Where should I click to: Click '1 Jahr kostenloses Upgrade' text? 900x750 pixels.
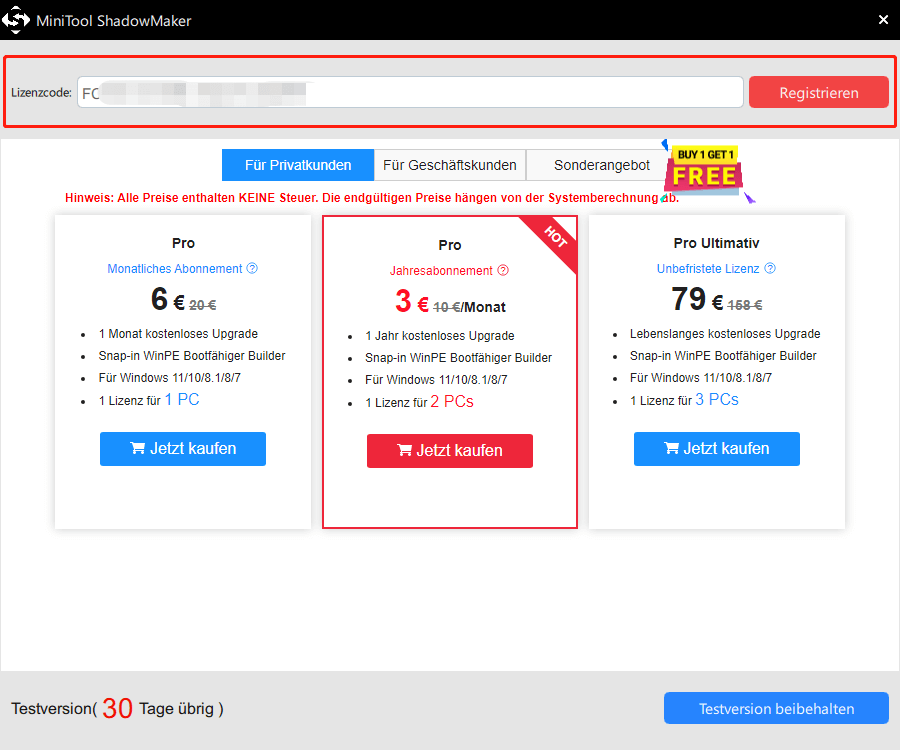click(440, 336)
